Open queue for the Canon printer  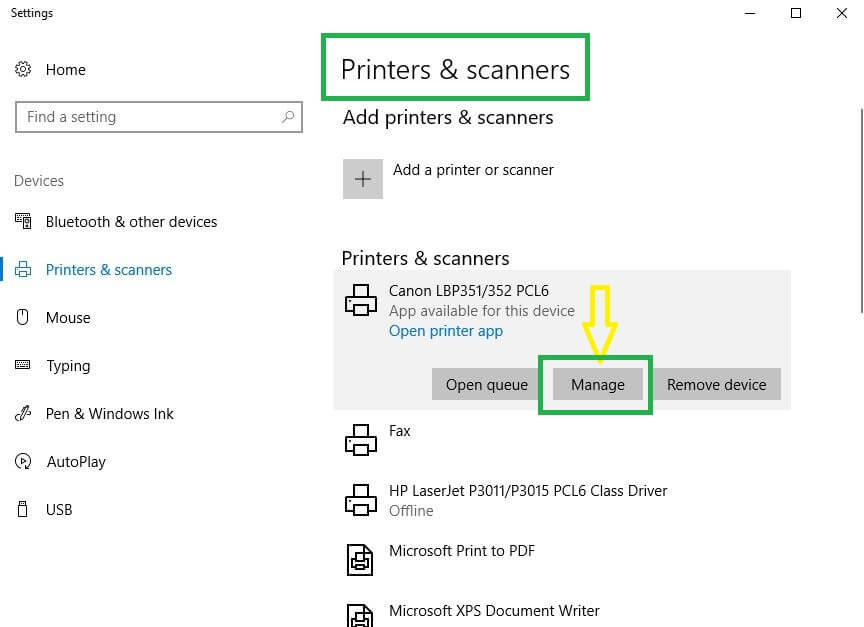pos(487,384)
